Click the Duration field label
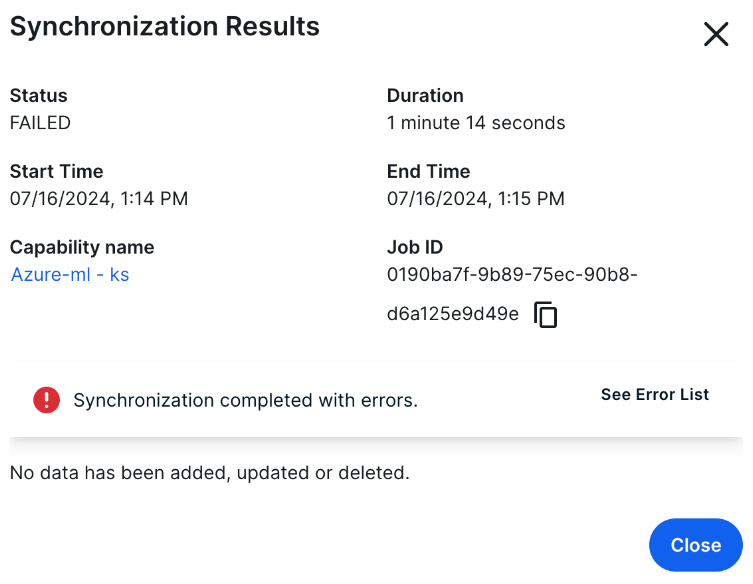 425,96
